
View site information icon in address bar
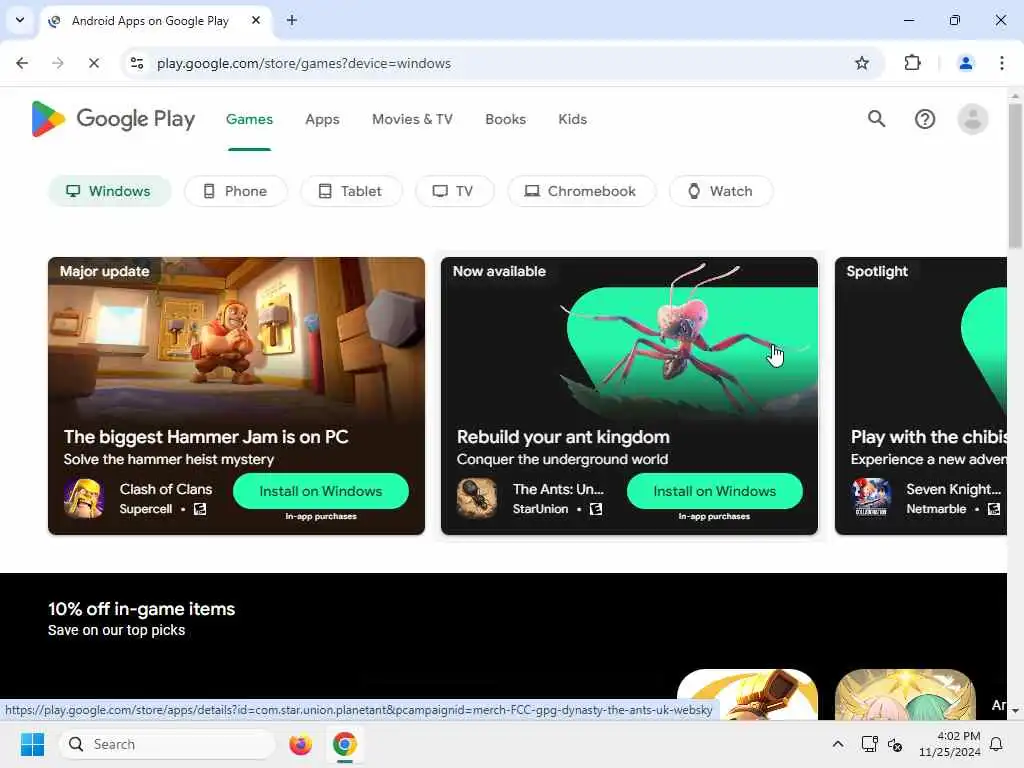pos(137,63)
